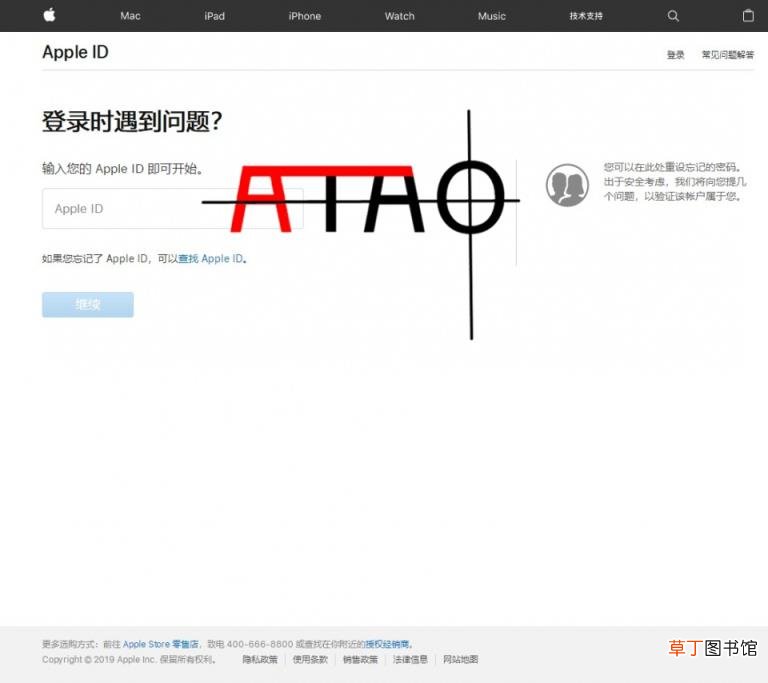Click the Apple ID page title
Viewport: 768px width, 683px height.
[75, 52]
